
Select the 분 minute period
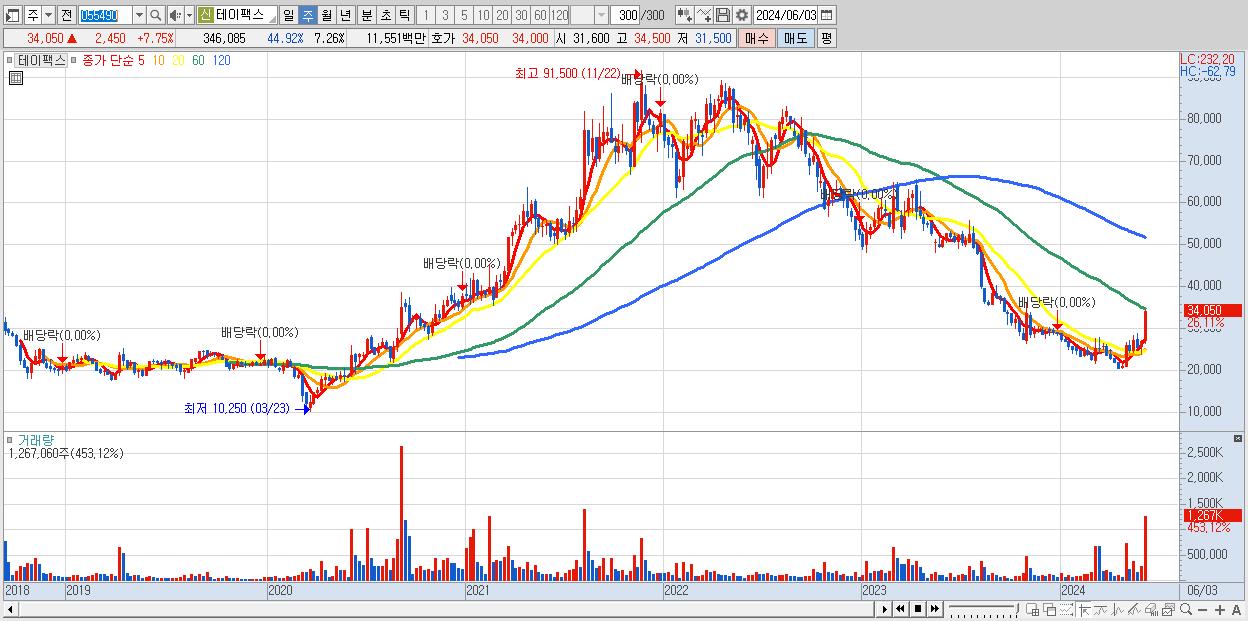pos(366,15)
